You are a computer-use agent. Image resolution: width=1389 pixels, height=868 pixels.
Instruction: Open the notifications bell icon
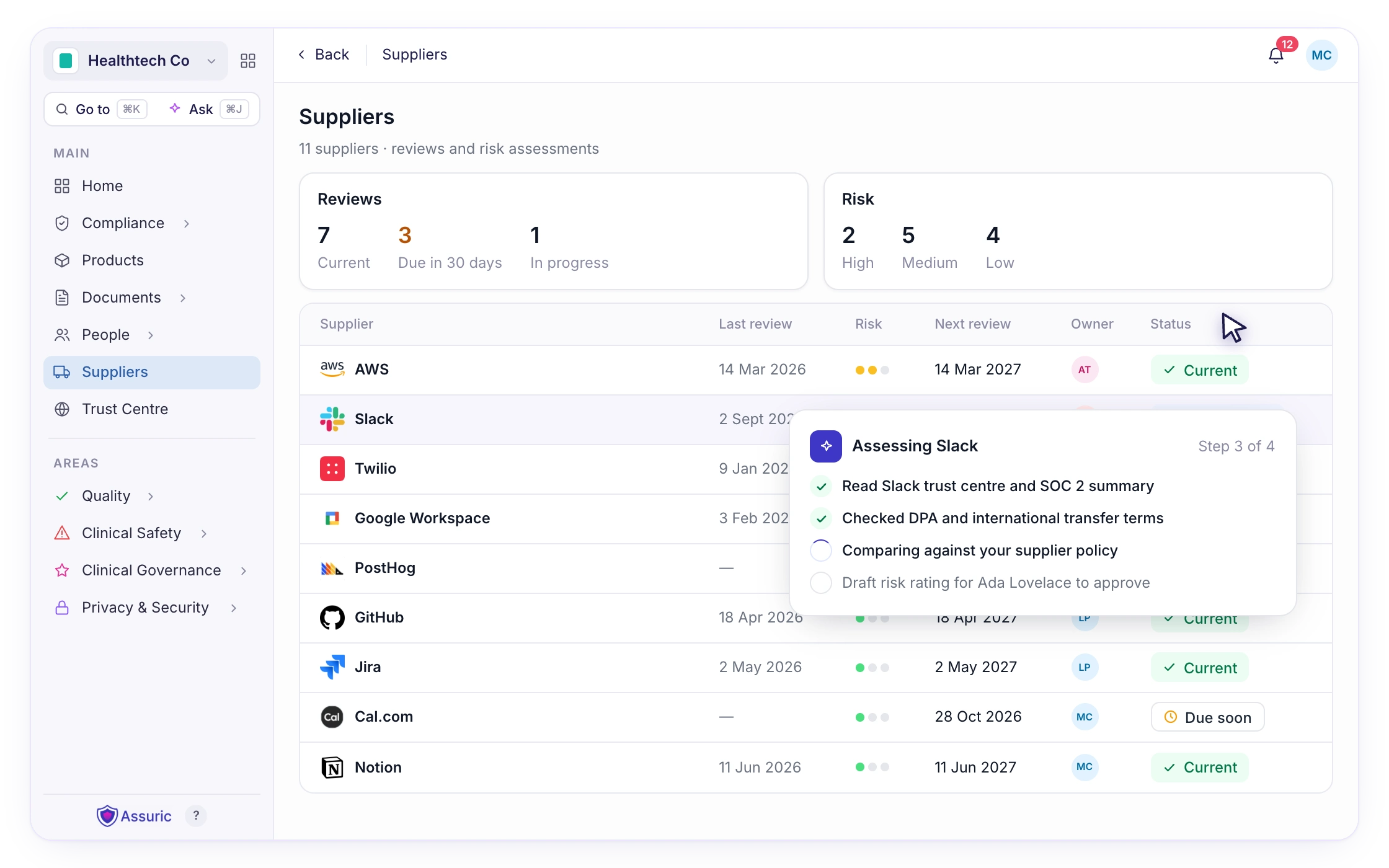point(1276,56)
